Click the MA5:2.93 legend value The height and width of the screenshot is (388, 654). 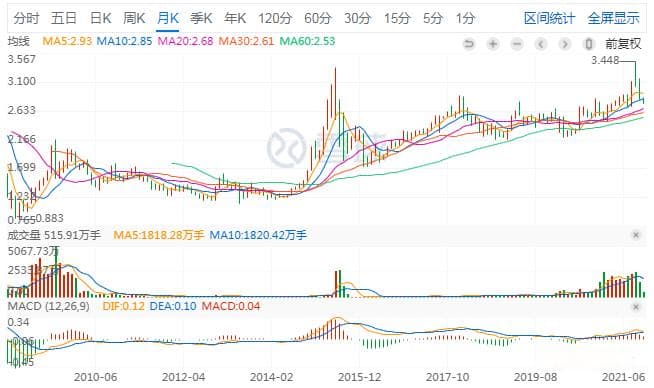pyautogui.click(x=67, y=41)
